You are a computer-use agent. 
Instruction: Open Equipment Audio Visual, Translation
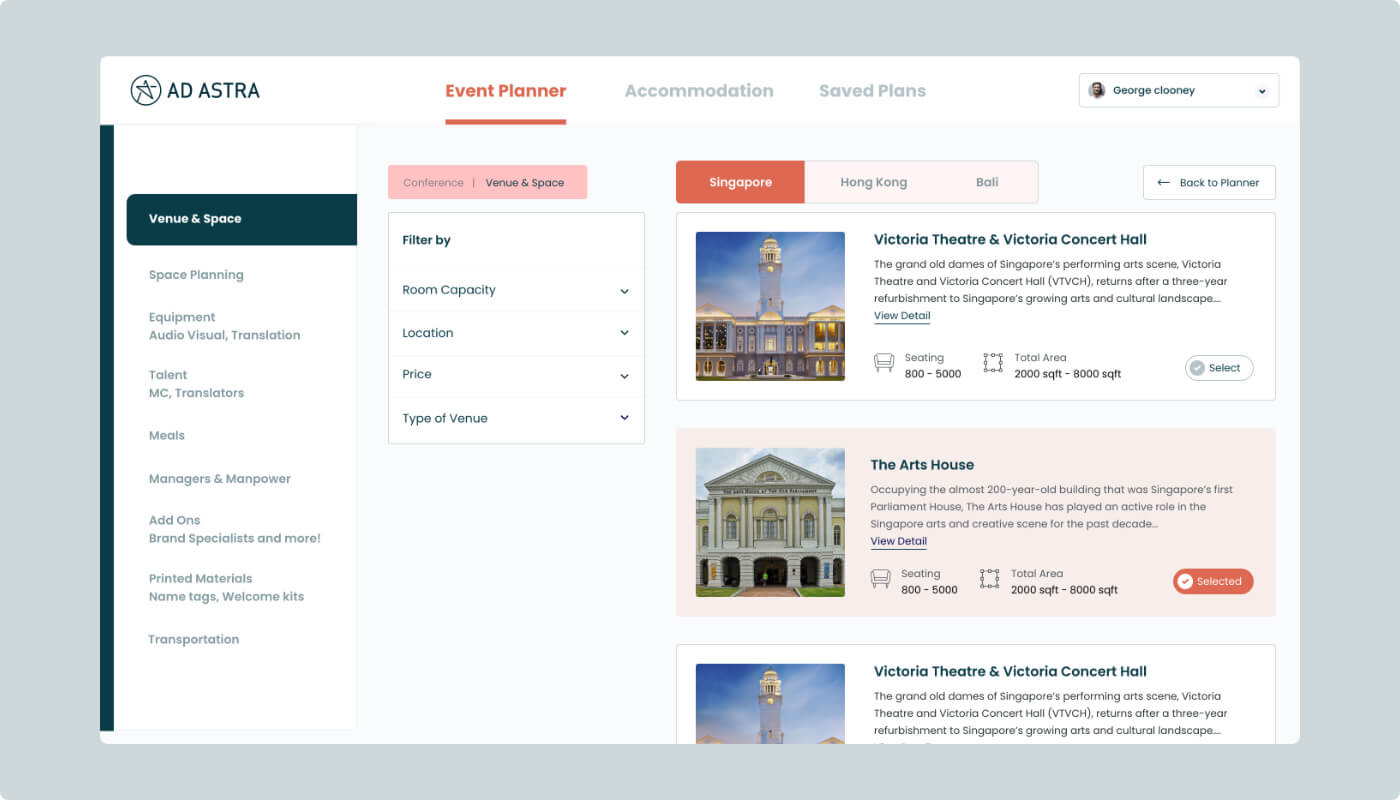click(224, 326)
